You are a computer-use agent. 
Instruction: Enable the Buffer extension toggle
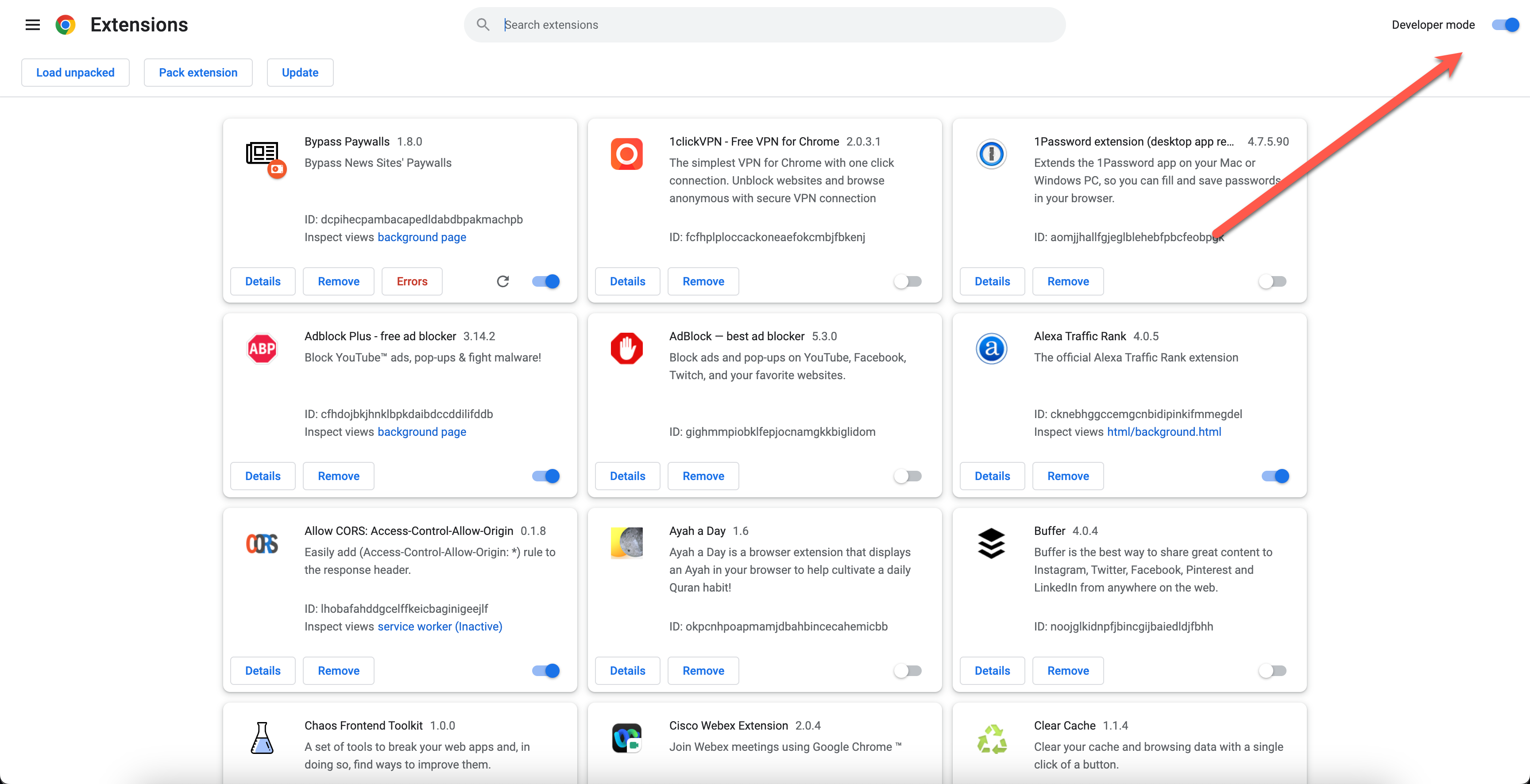click(x=1272, y=671)
